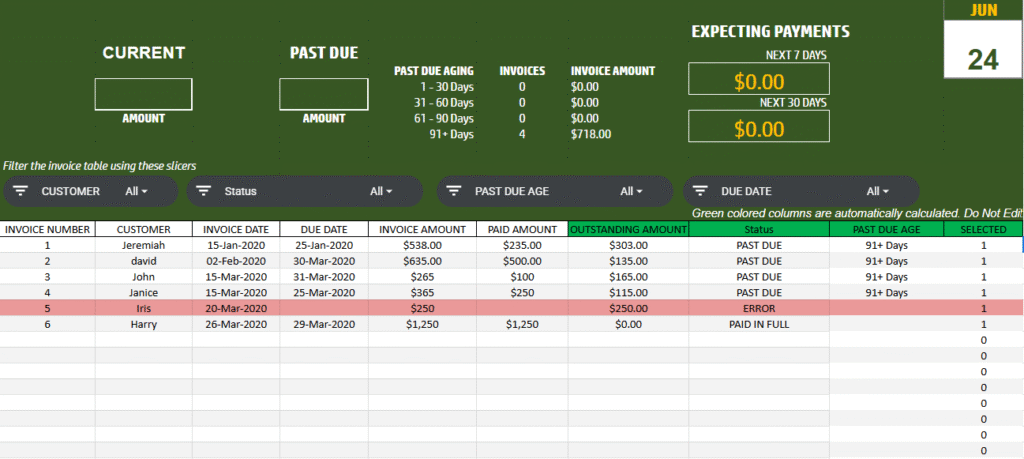Click the ERROR status cell
Image resolution: width=1024 pixels, height=459 pixels.
point(759,308)
